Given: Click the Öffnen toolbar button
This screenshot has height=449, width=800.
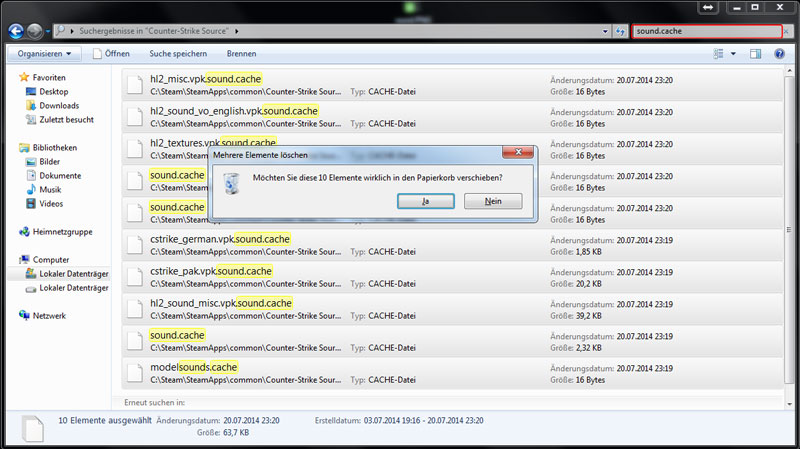Looking at the screenshot, I should coord(111,54).
